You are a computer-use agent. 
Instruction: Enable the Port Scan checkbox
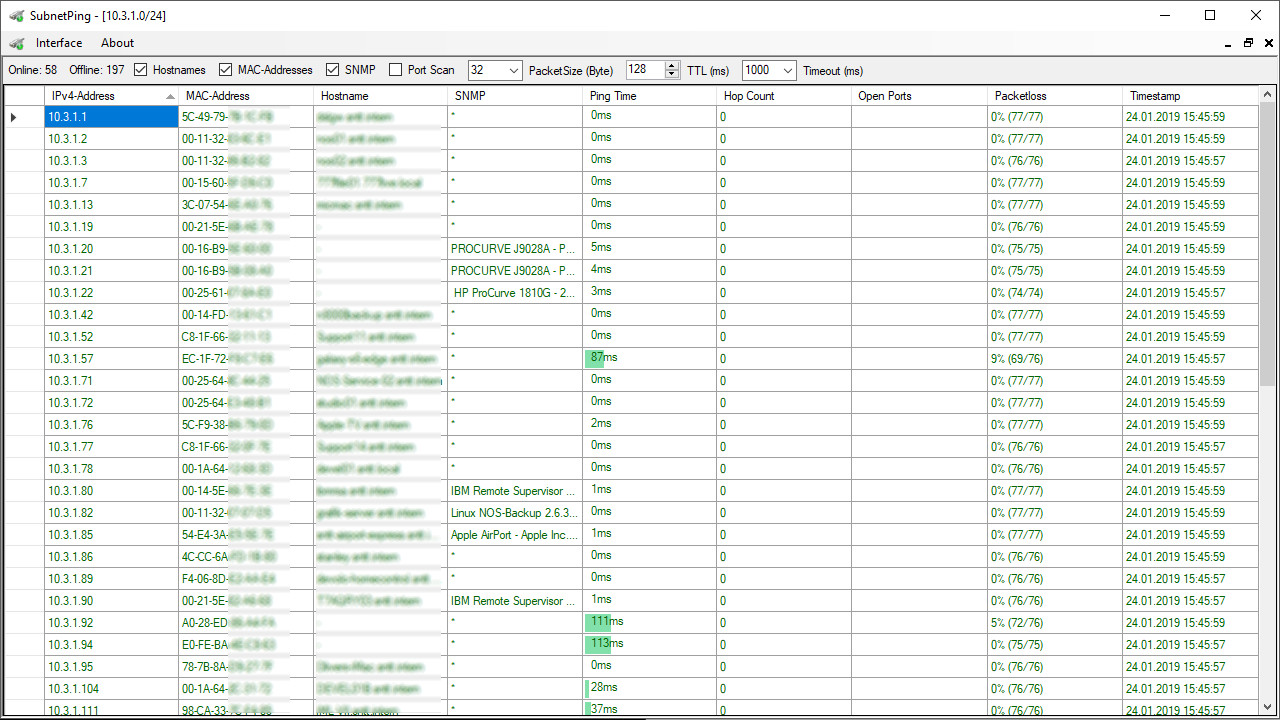coord(396,70)
